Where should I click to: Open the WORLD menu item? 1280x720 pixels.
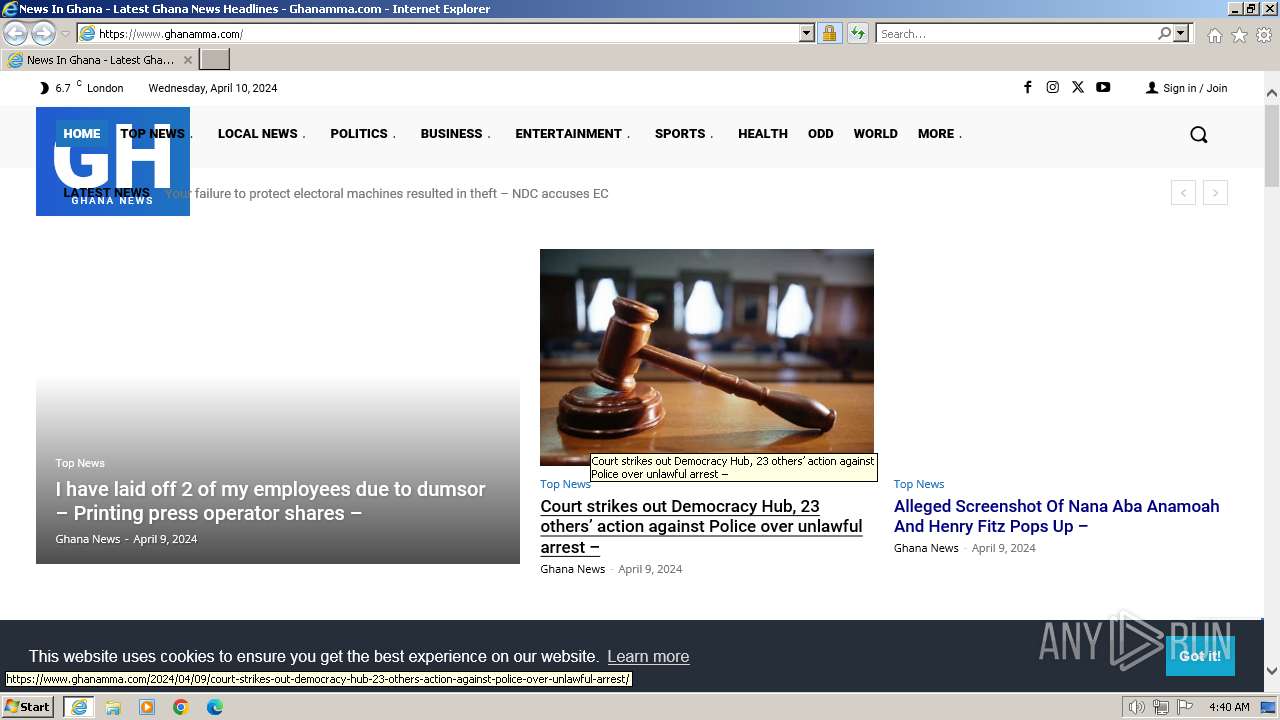pos(876,134)
